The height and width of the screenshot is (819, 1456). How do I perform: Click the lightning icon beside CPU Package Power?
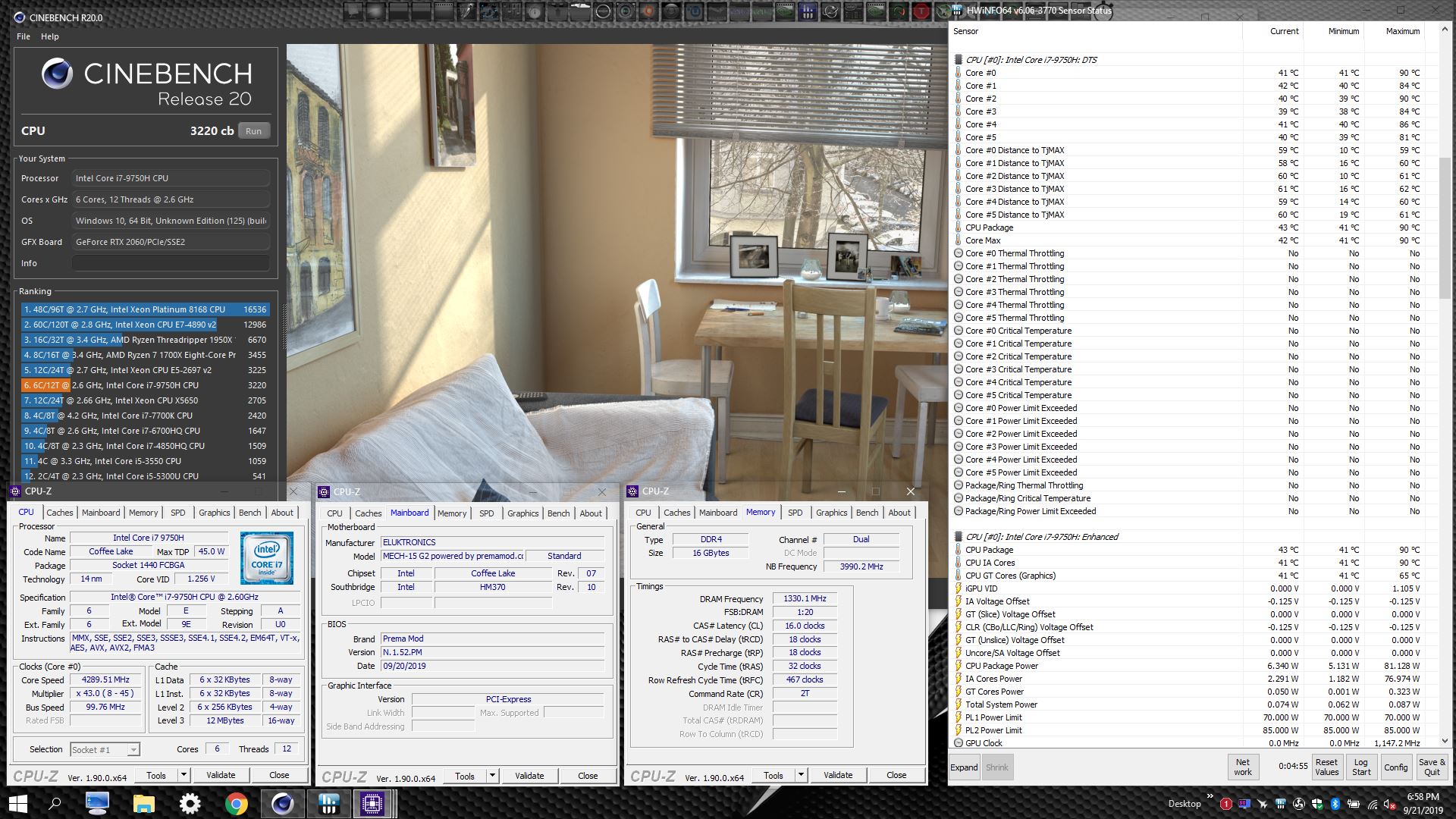tap(959, 666)
